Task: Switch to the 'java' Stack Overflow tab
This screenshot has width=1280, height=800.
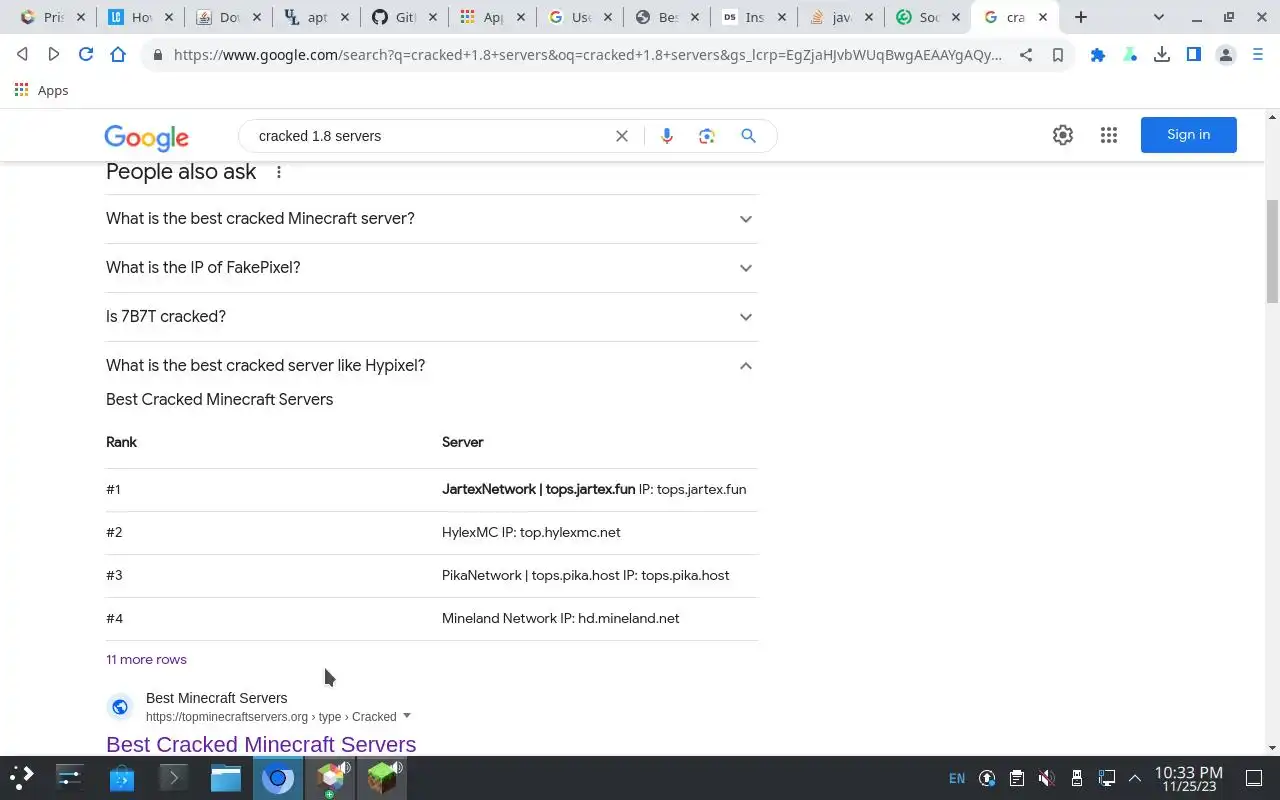Action: [x=843, y=17]
